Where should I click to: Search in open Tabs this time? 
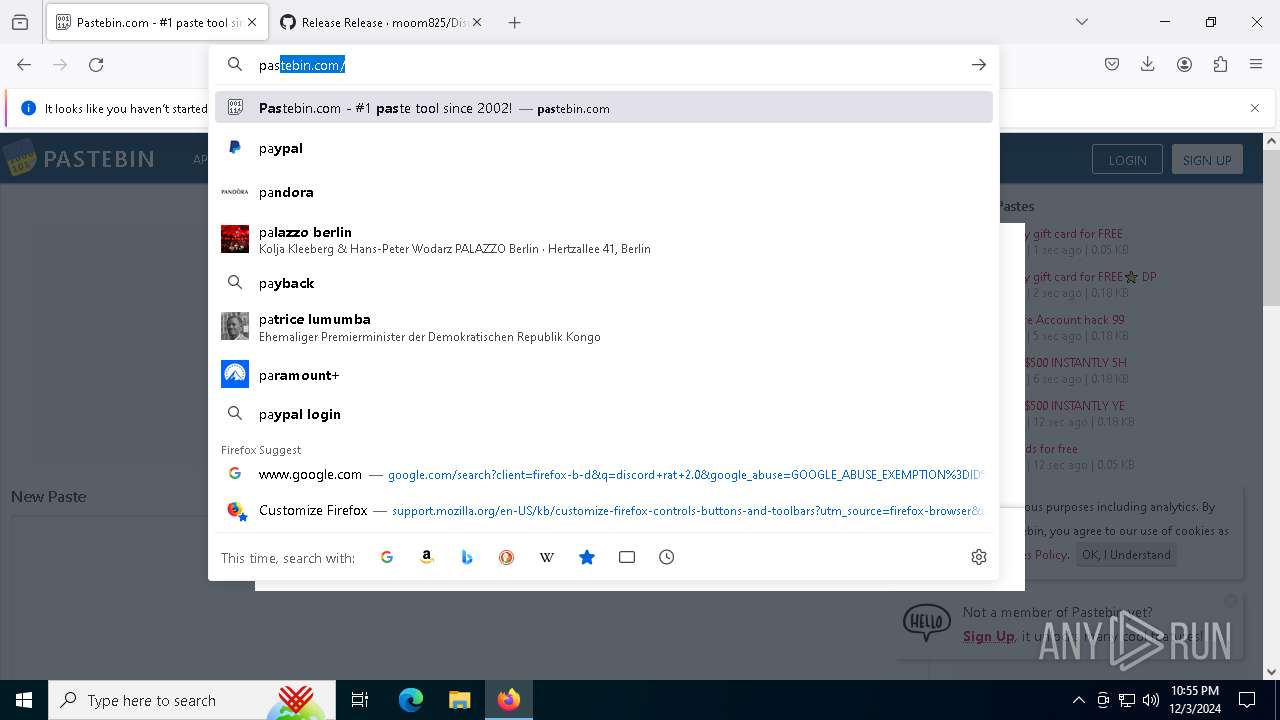(627, 557)
